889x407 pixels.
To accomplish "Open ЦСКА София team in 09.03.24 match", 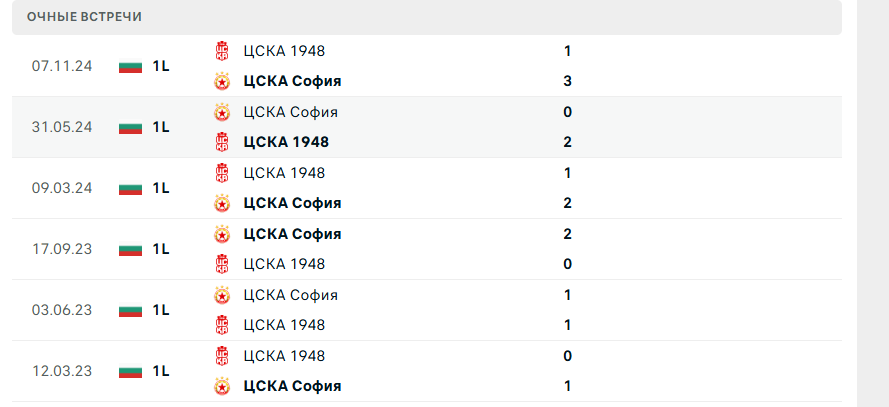I will click(x=292, y=203).
